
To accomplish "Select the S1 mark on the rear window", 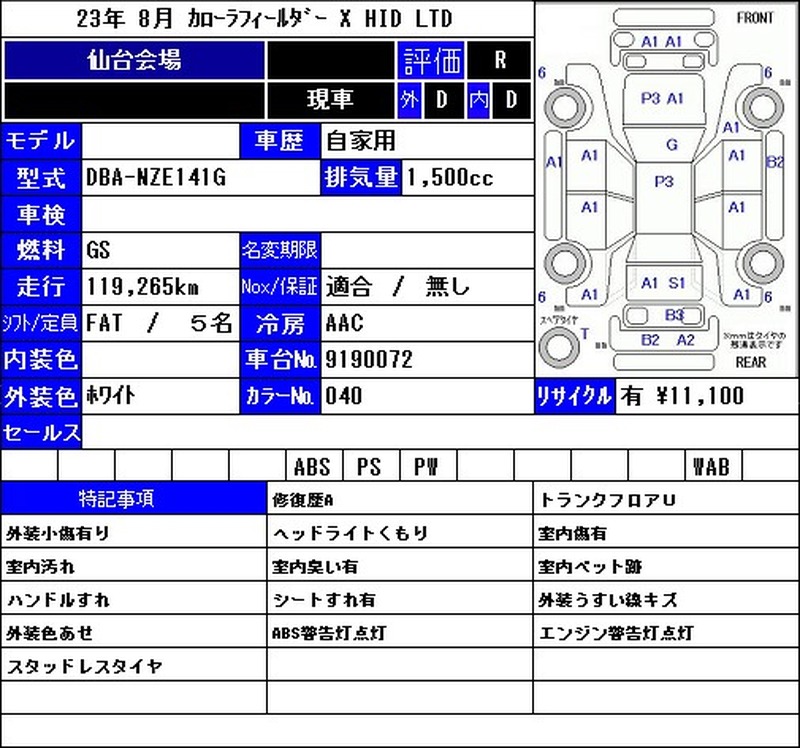I will 677,283.
